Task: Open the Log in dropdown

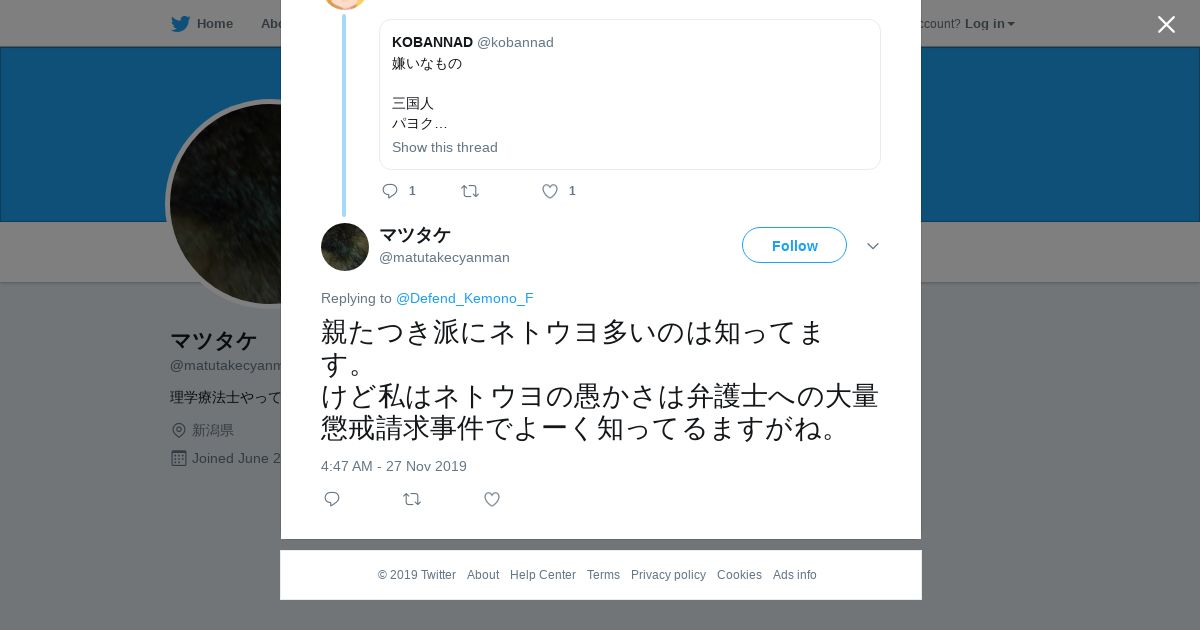Action: (x=989, y=24)
